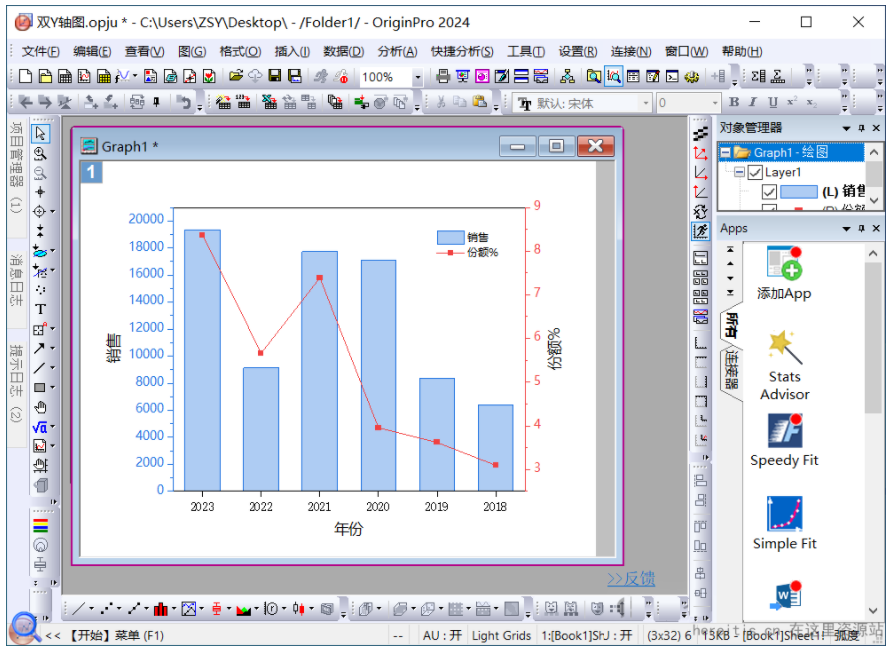Click the Underline formatting button
Image resolution: width=891 pixels, height=651 pixels.
coord(772,102)
